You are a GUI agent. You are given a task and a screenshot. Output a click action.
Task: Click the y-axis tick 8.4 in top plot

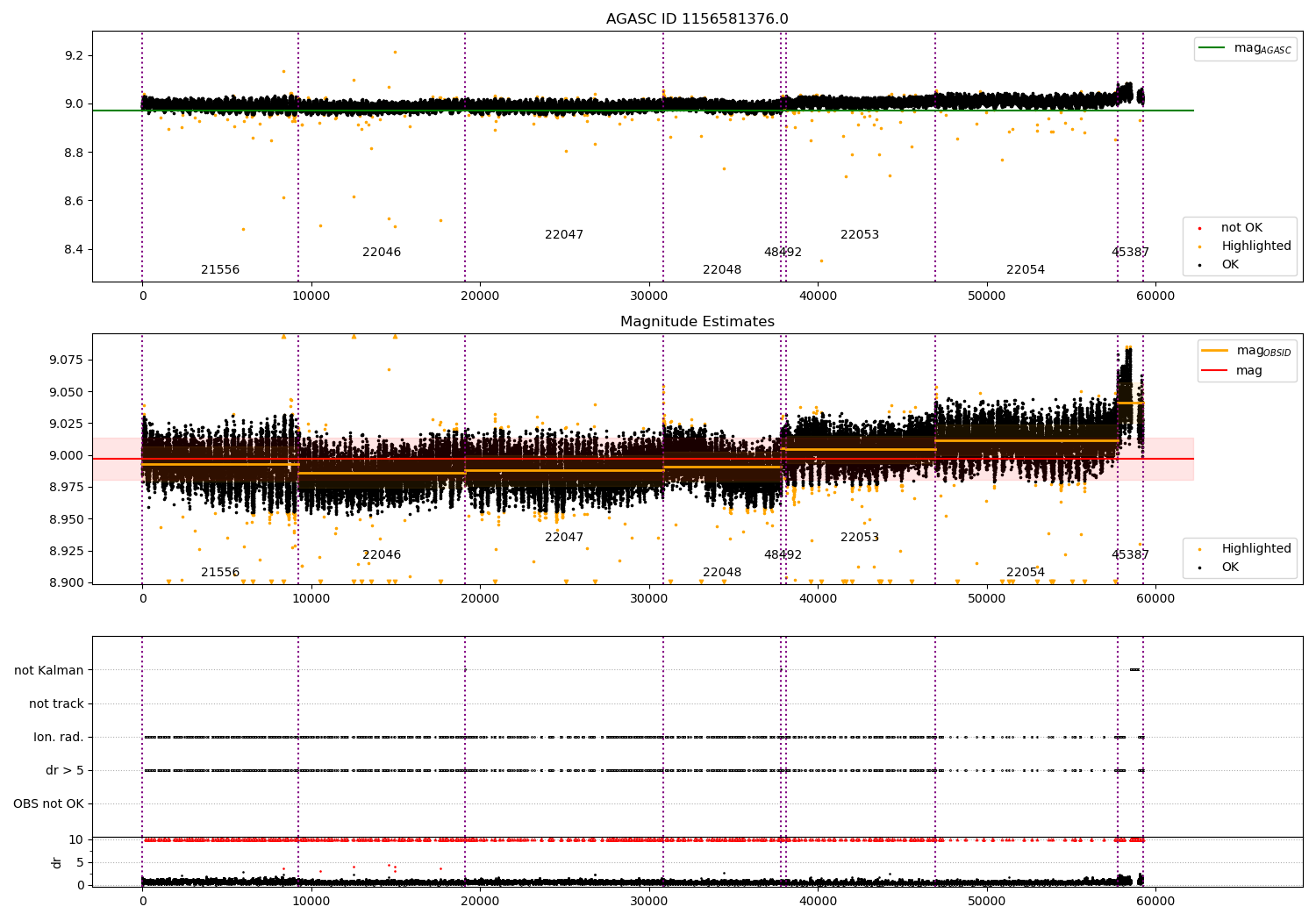coord(74,250)
